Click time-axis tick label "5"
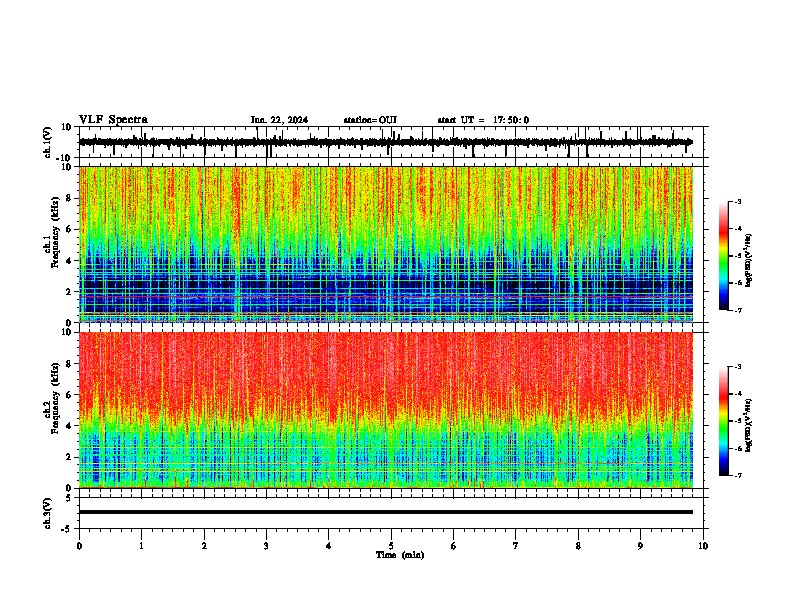Image resolution: width=792 pixels, height=612 pixels. click(x=391, y=546)
